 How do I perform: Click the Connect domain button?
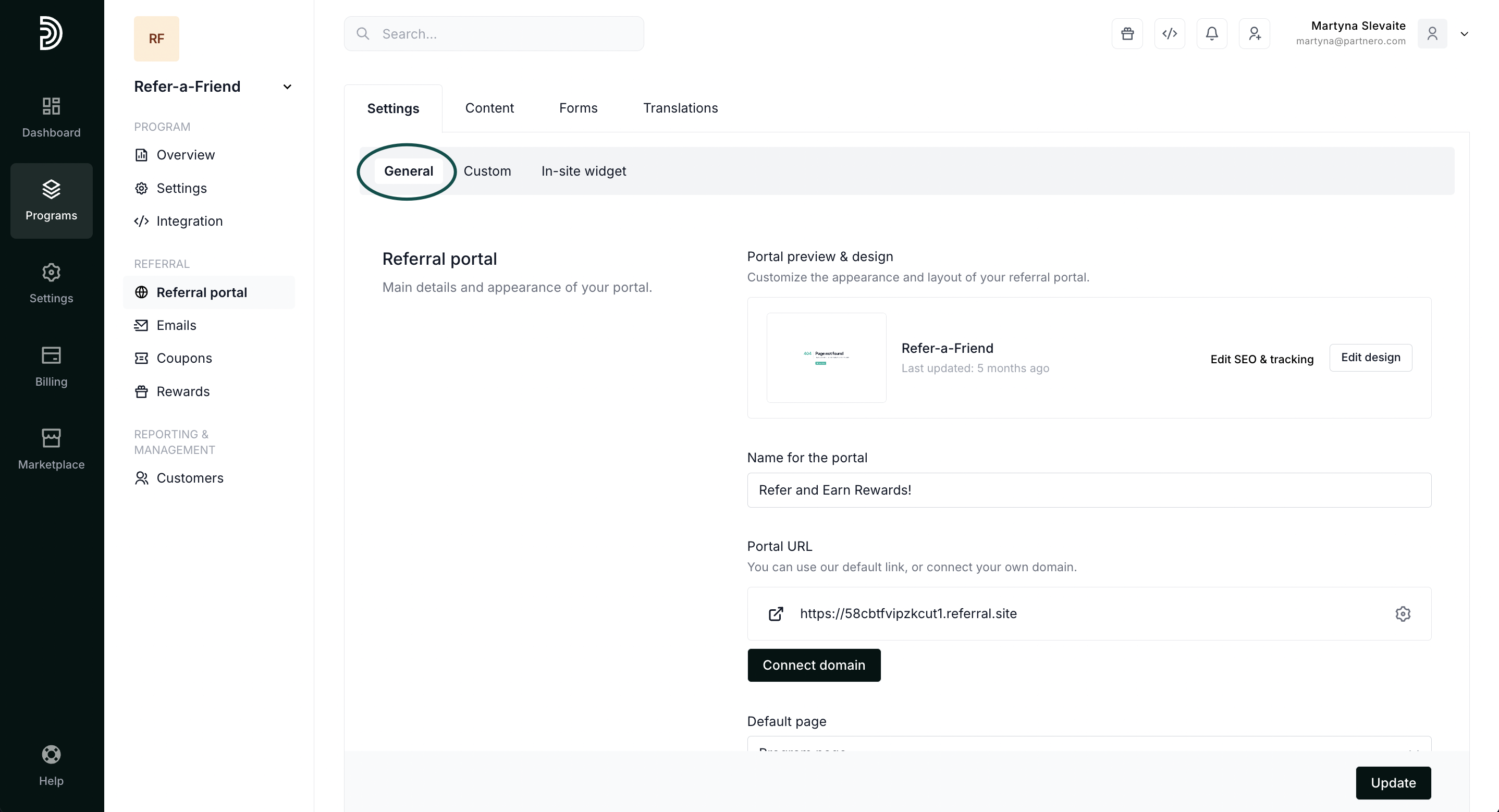click(814, 665)
